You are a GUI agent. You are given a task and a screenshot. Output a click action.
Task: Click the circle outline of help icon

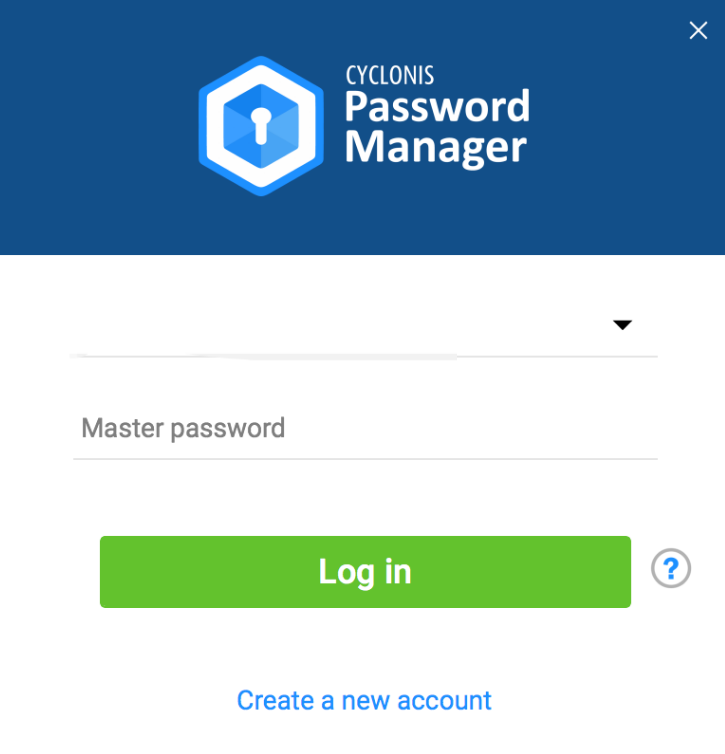656,570
